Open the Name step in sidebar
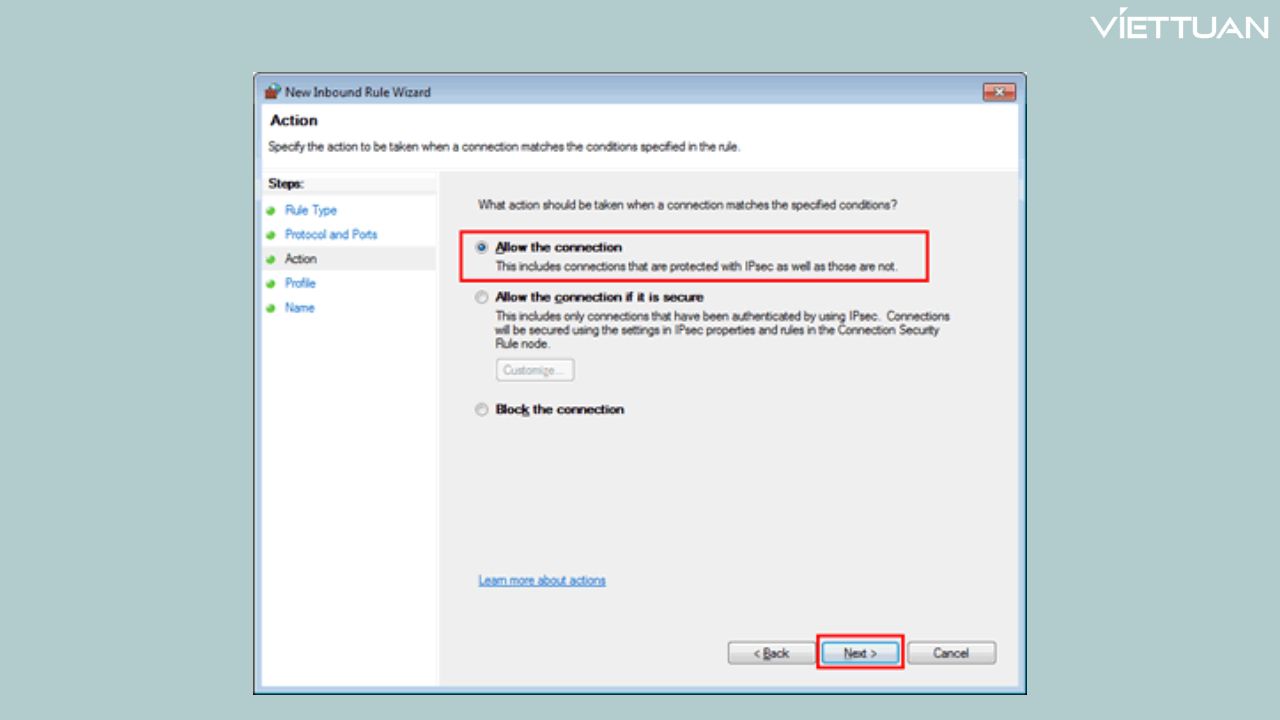Viewport: 1280px width, 720px height. point(299,308)
